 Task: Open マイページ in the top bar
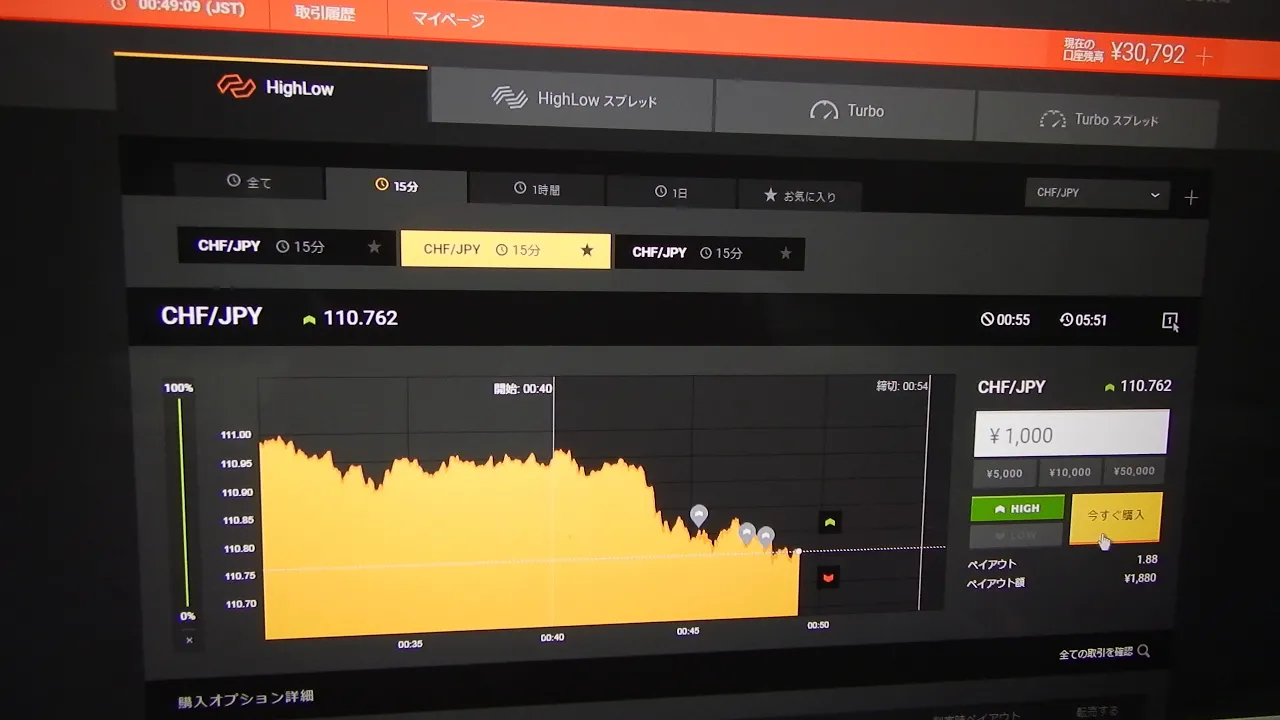[x=449, y=20]
